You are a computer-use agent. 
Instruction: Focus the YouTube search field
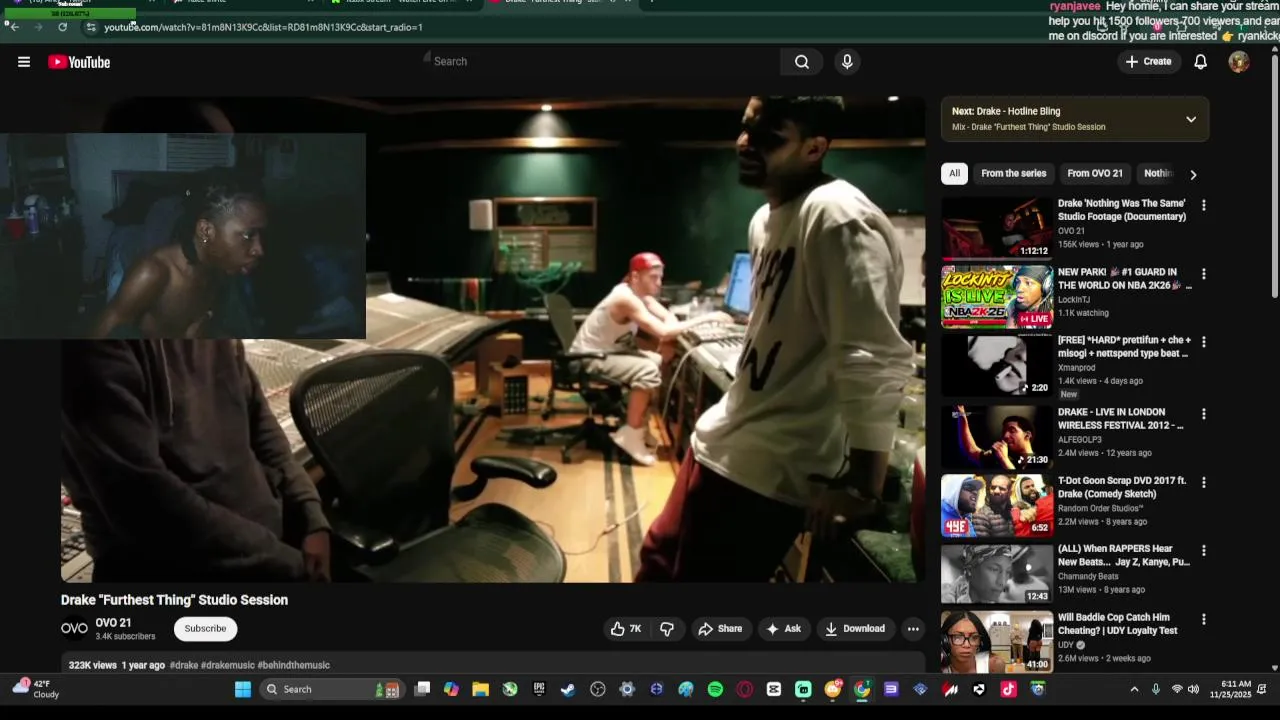point(600,62)
